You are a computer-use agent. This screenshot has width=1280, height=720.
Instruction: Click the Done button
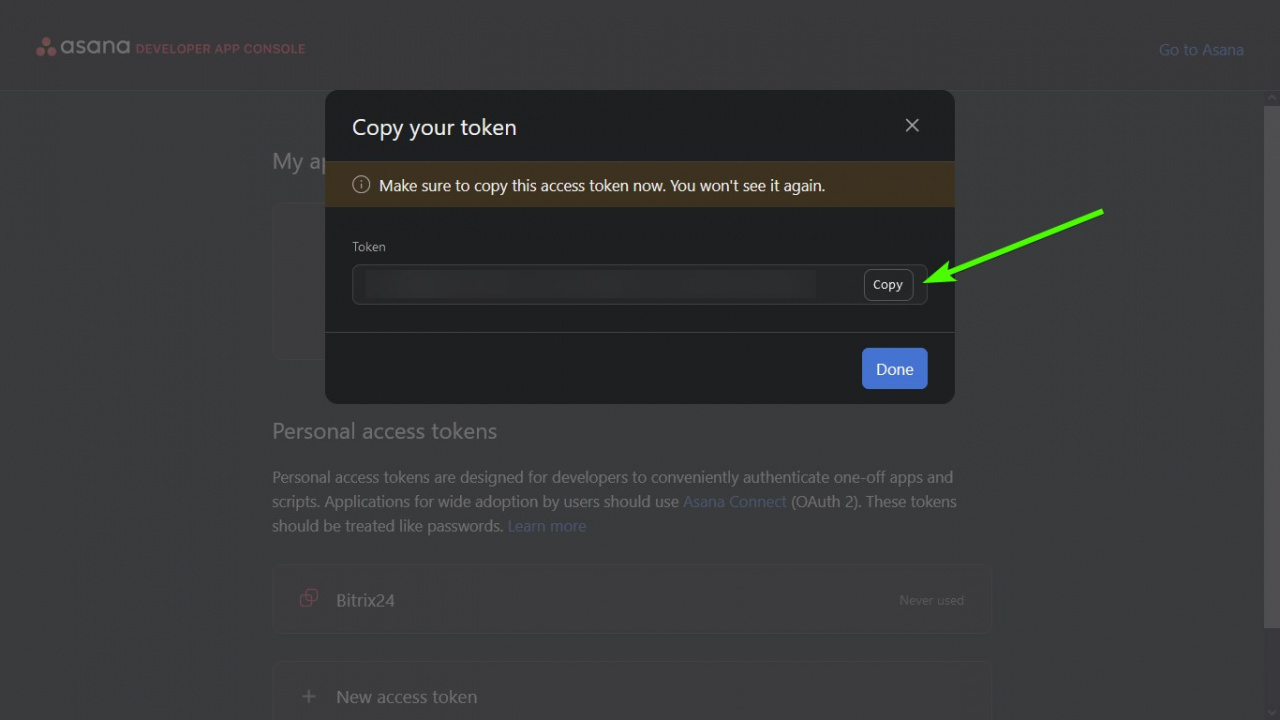(895, 368)
